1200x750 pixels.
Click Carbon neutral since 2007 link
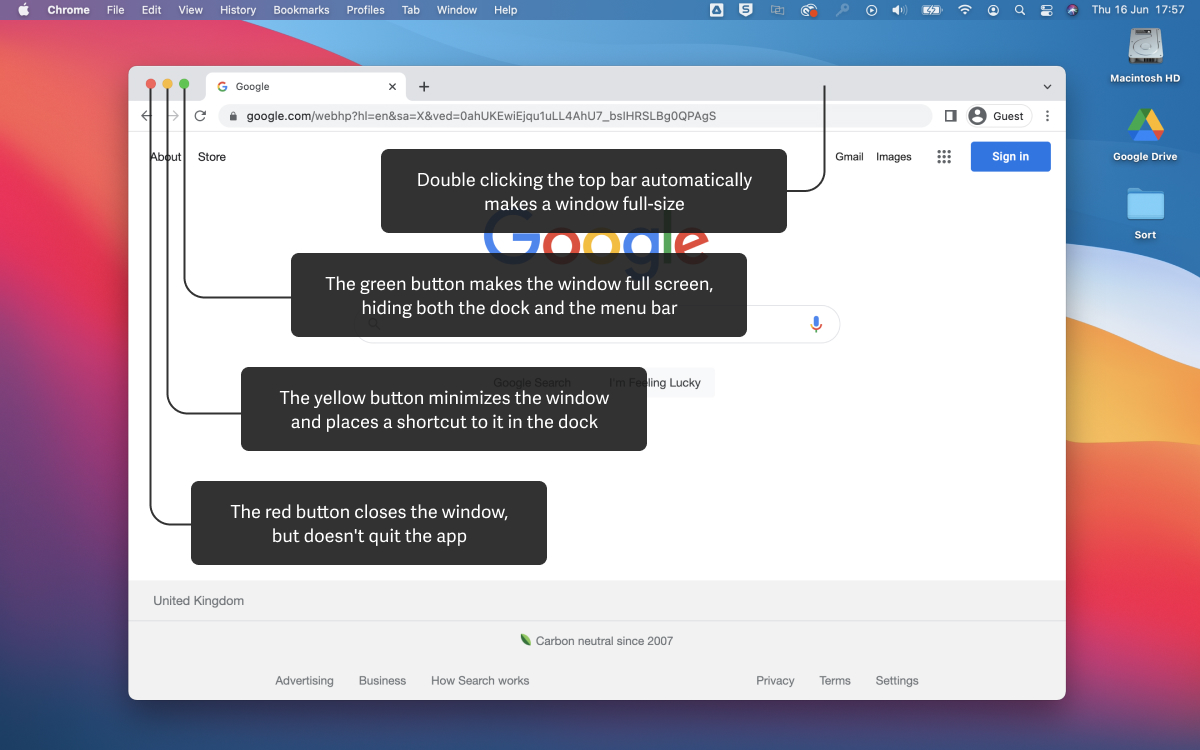coord(597,641)
